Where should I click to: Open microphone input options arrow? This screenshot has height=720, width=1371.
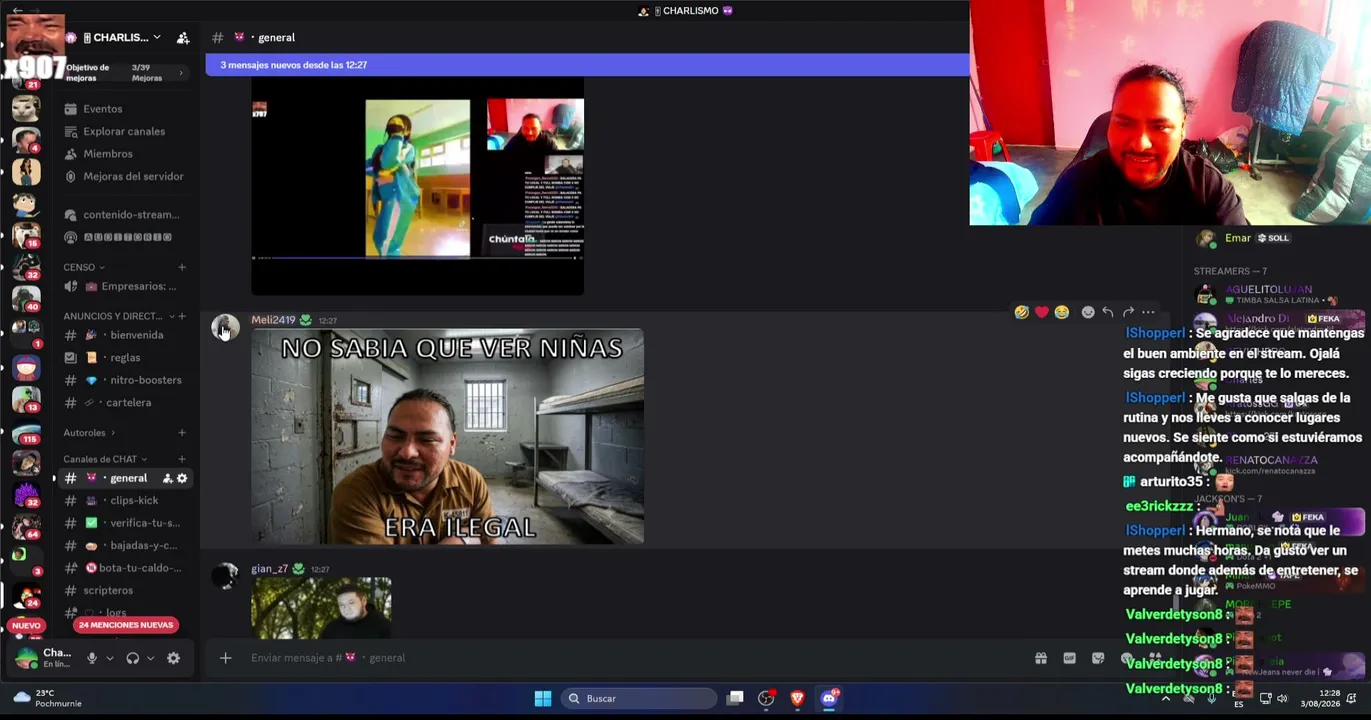[x=110, y=658]
